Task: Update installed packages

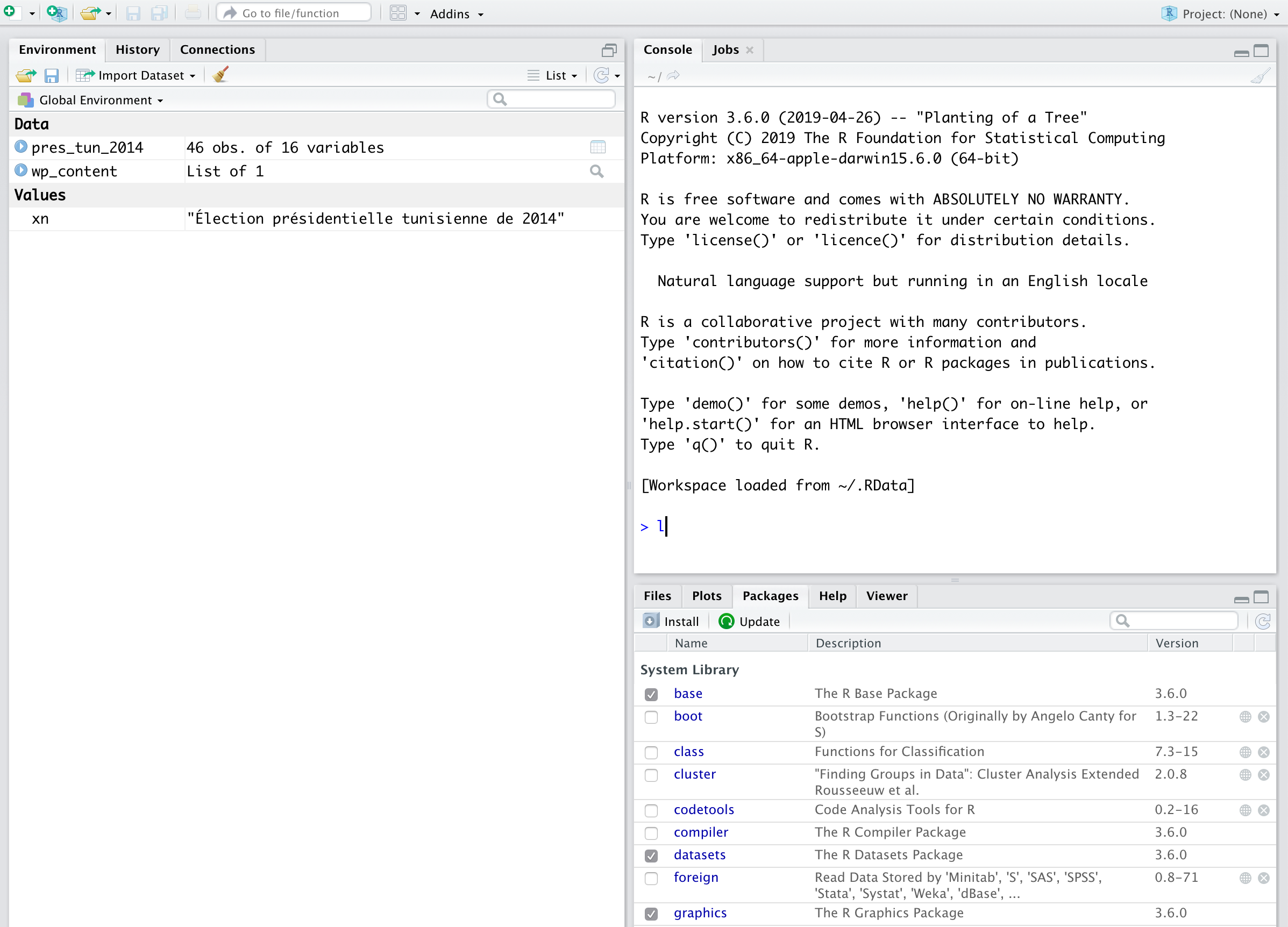Action: tap(749, 621)
